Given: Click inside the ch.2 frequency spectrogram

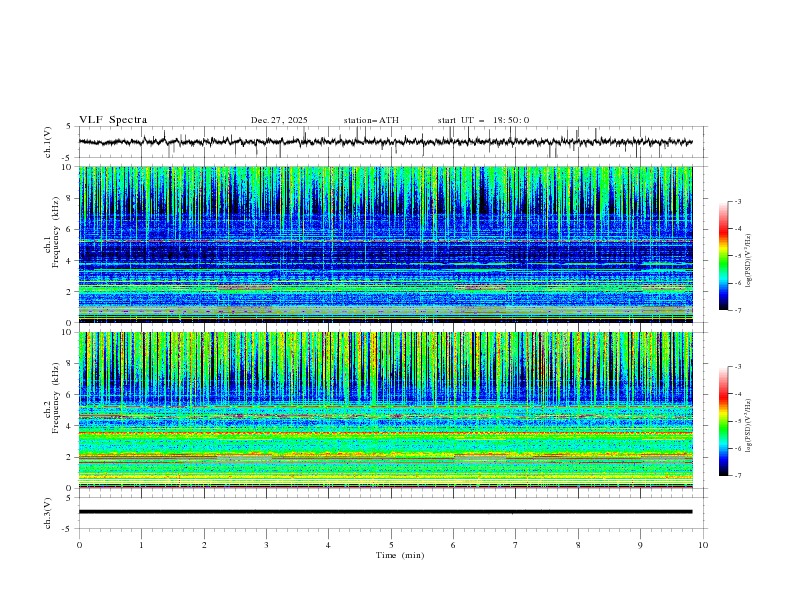Looking at the screenshot, I should pos(390,410).
